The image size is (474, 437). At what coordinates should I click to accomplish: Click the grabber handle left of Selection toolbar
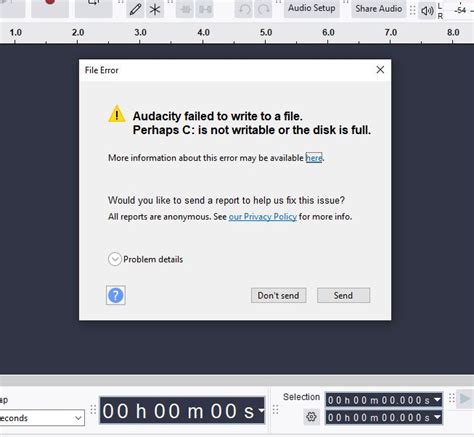tap(275, 410)
